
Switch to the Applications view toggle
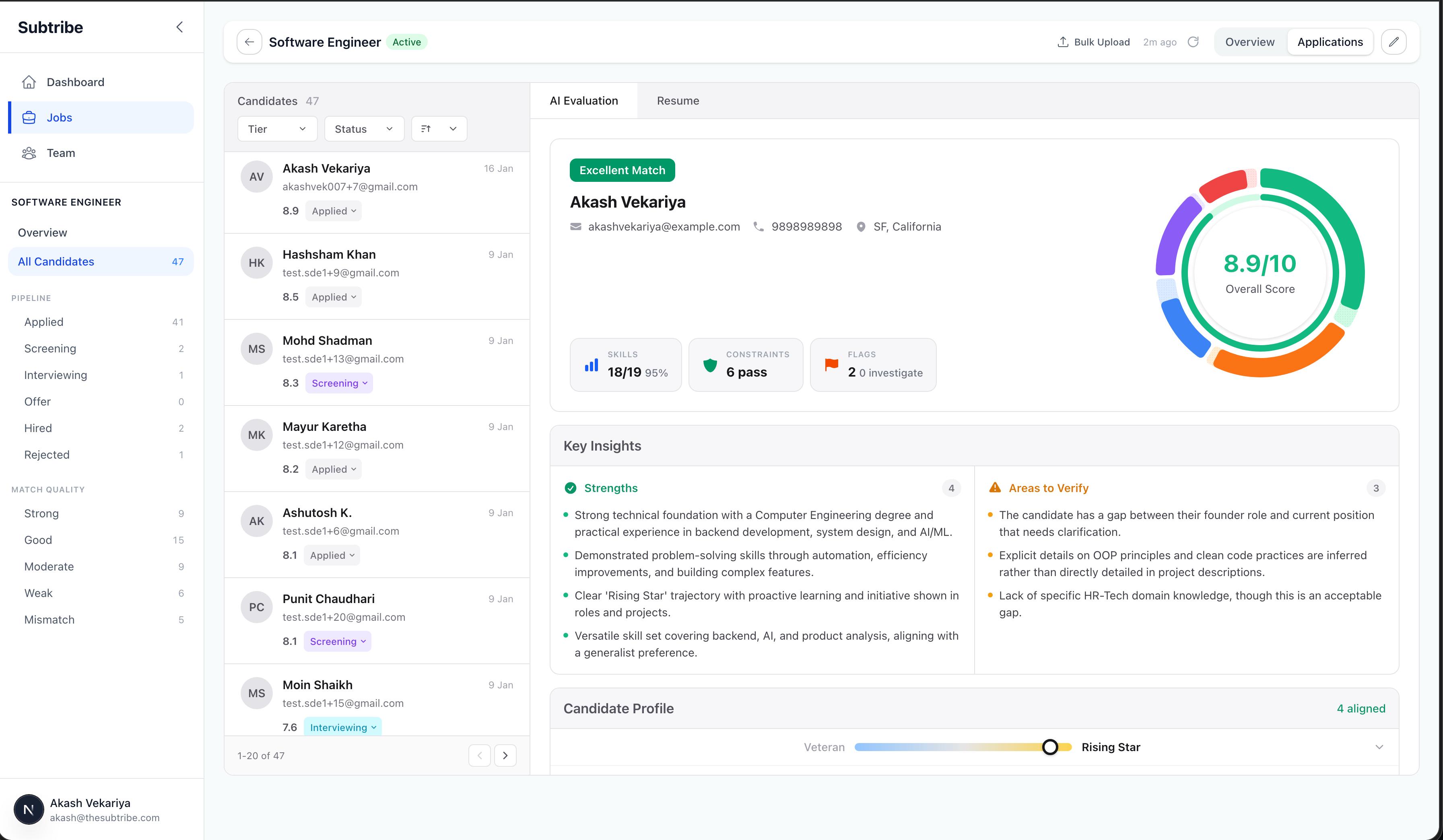click(x=1330, y=42)
